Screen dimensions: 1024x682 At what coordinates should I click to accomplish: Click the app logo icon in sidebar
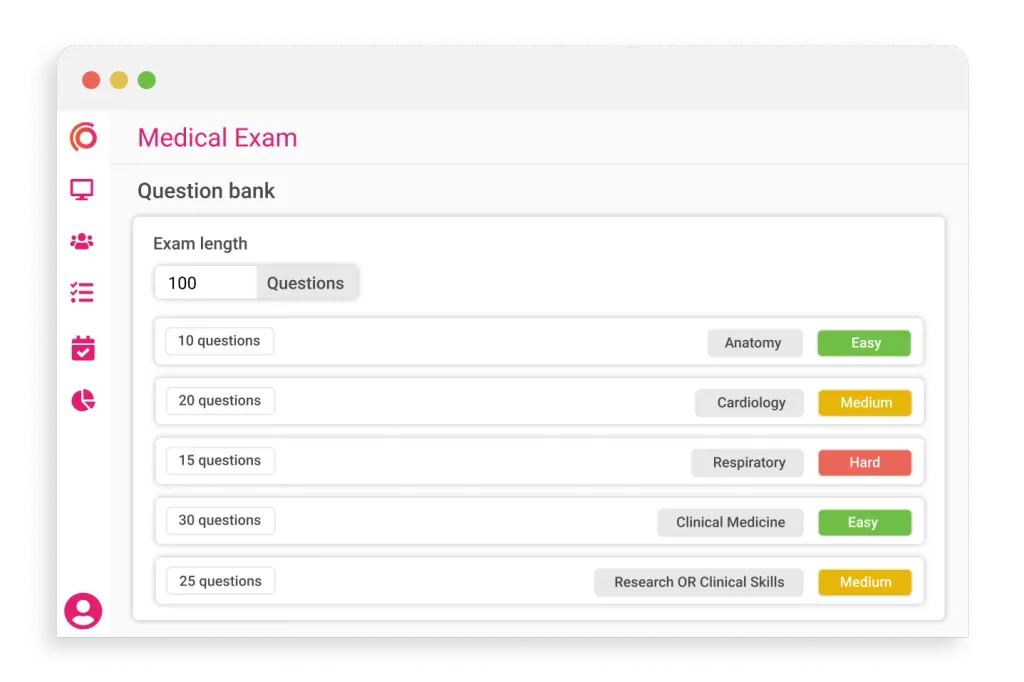click(83, 136)
